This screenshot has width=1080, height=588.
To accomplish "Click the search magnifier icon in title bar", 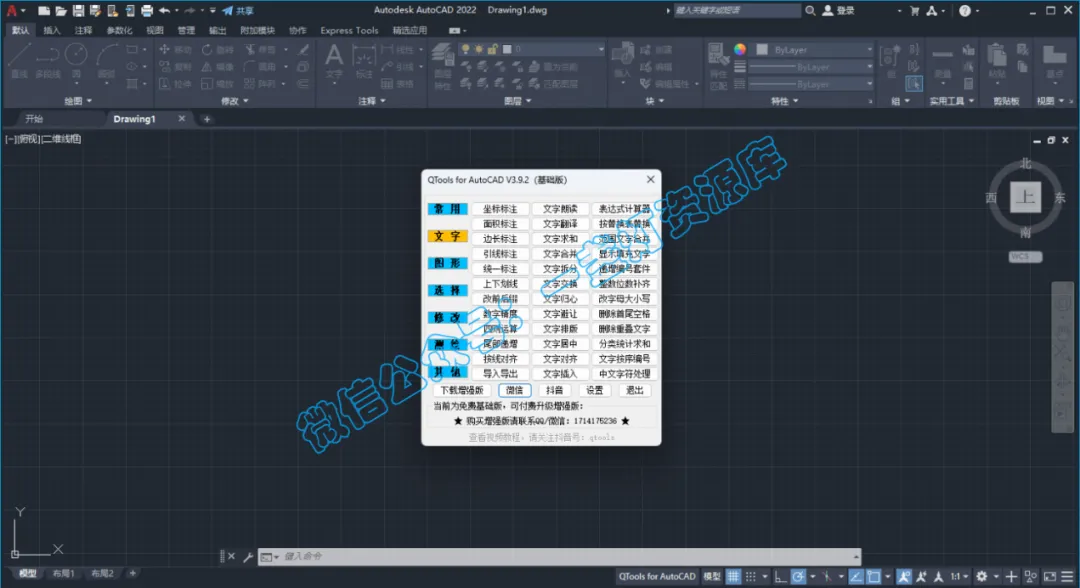I will tap(811, 10).
